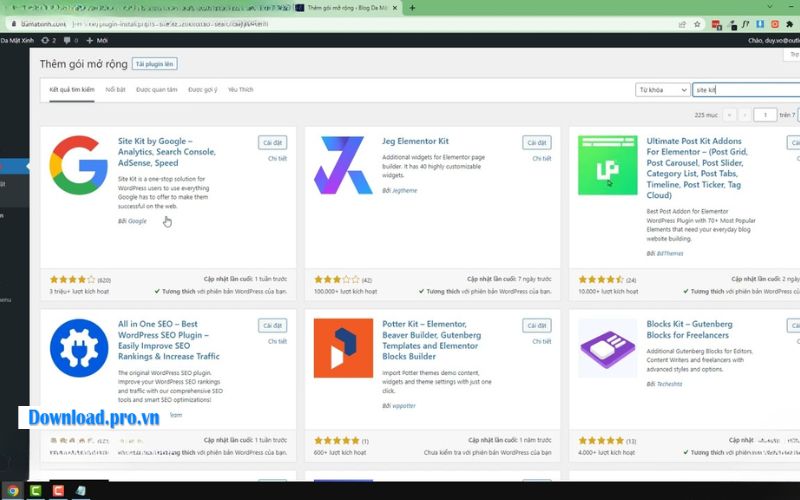Viewport: 800px width, 500px height.
Task: Install the Potter Kit plugin
Action: pos(537,326)
